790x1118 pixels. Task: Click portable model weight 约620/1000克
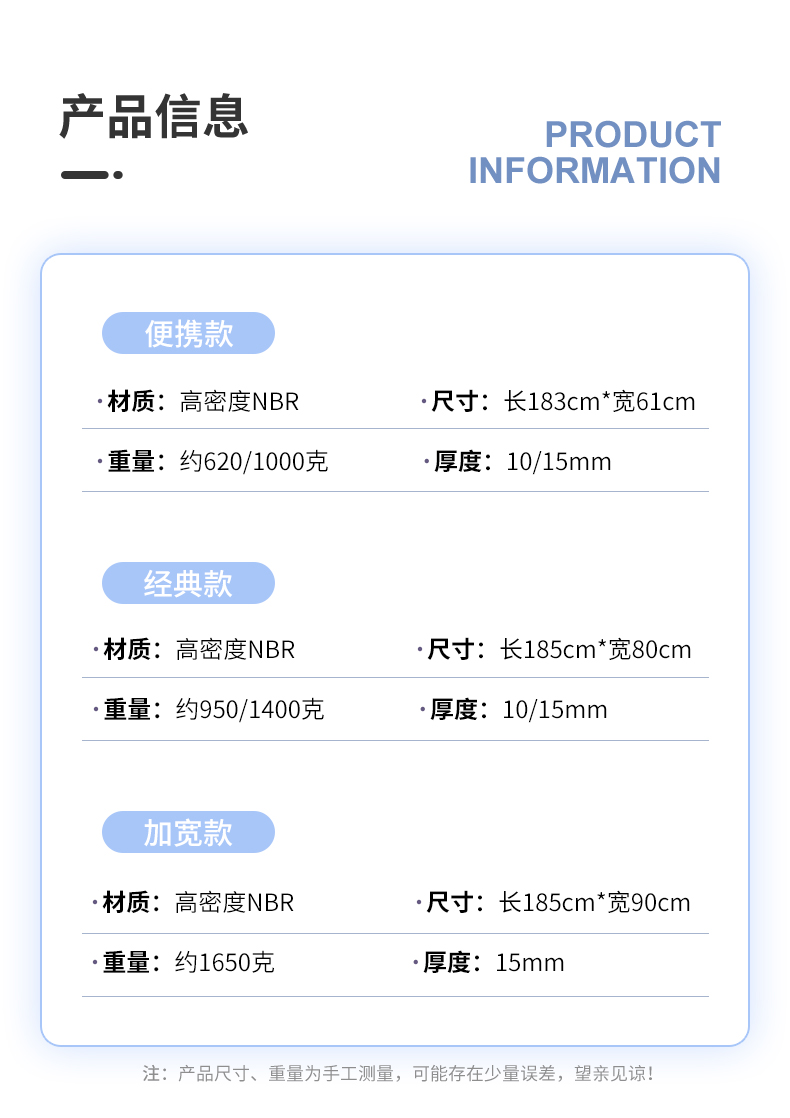coord(254,461)
